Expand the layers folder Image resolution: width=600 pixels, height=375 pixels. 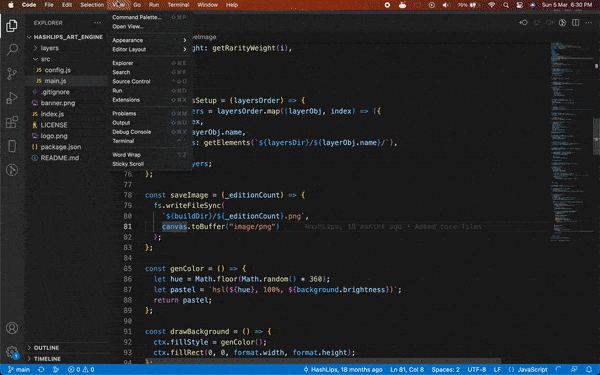[49, 48]
